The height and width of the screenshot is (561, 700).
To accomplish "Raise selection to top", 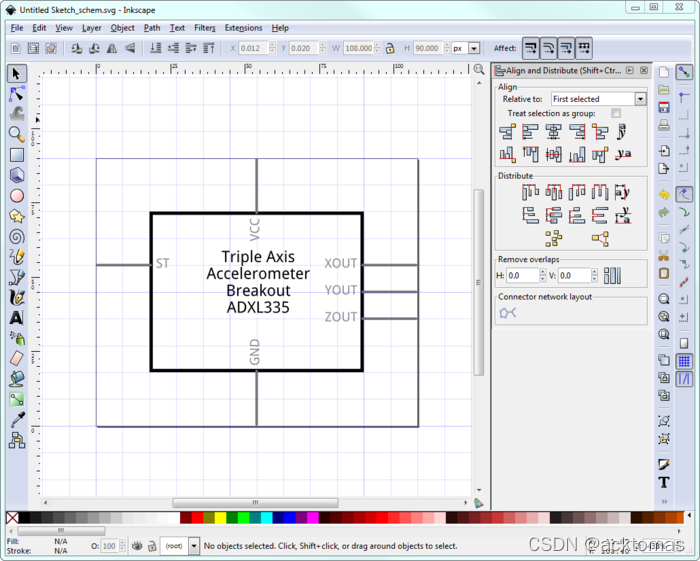I will click(209, 48).
